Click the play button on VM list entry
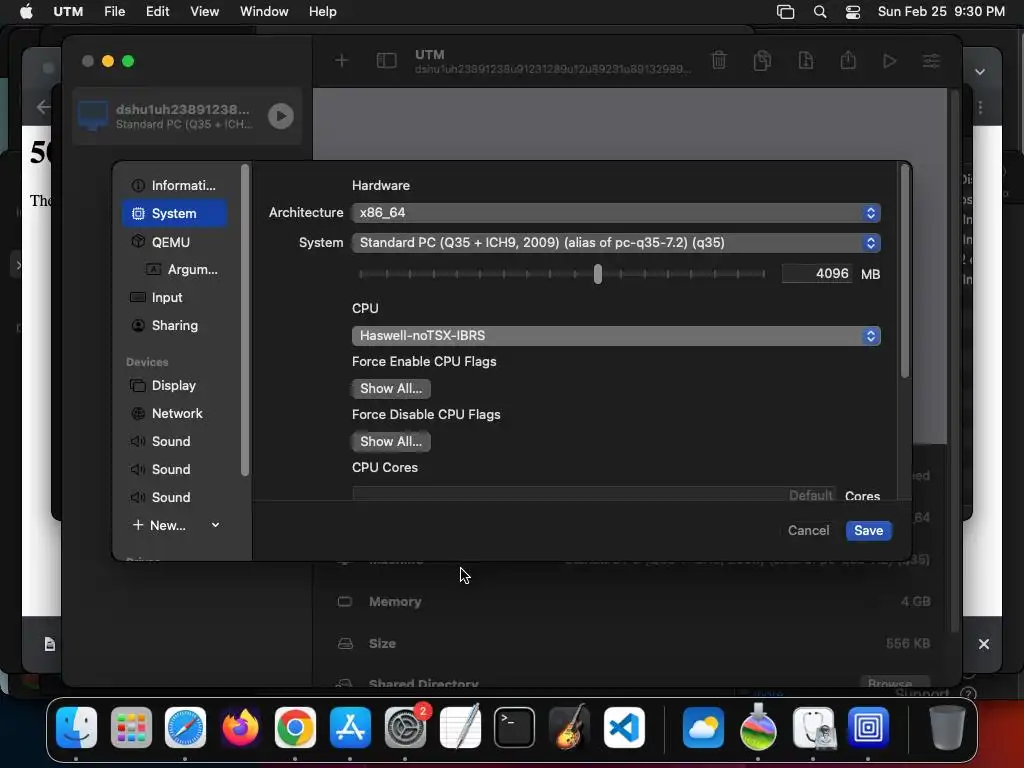Viewport: 1024px width, 768px height. (281, 116)
